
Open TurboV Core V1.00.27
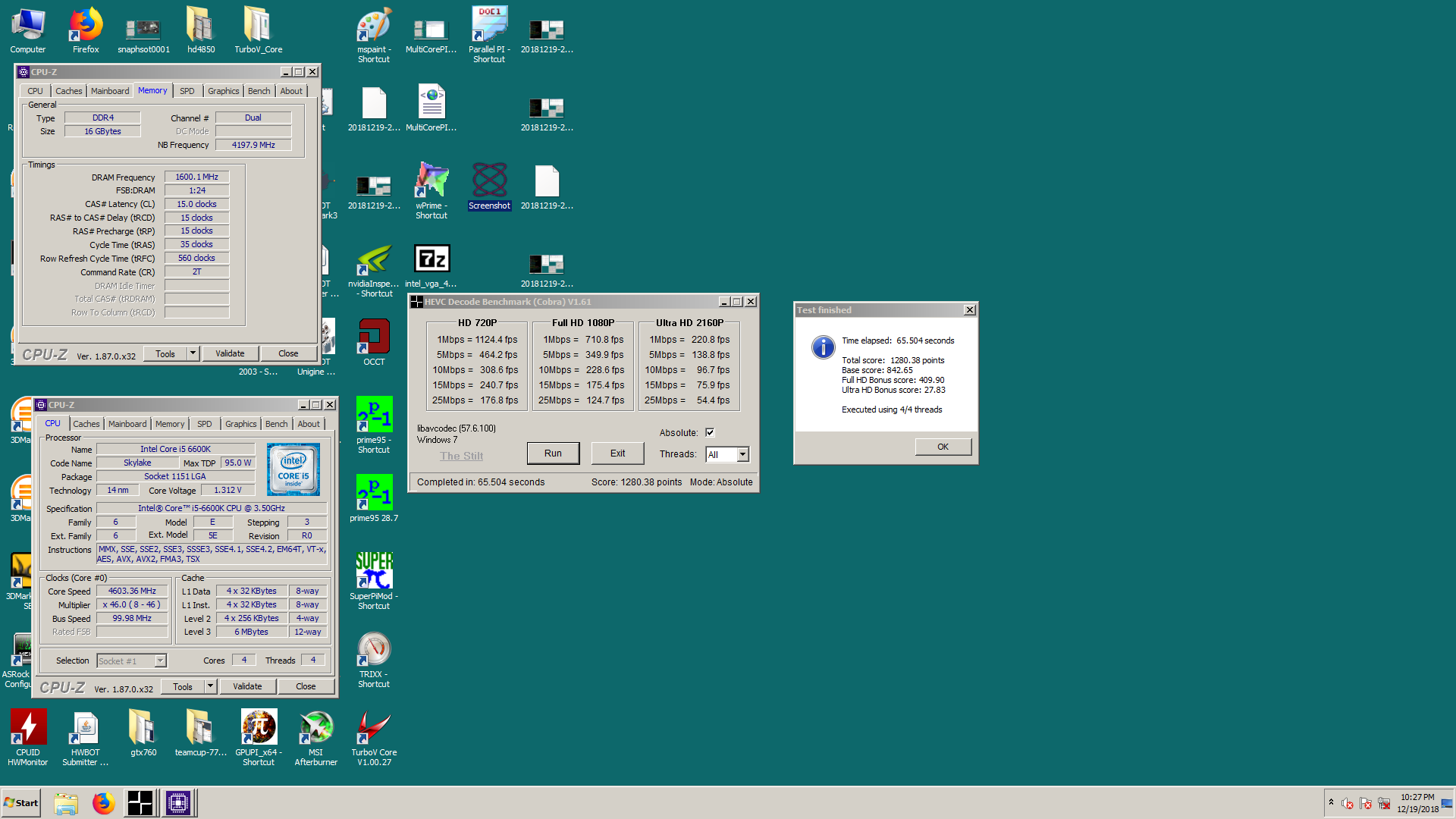coord(374,738)
